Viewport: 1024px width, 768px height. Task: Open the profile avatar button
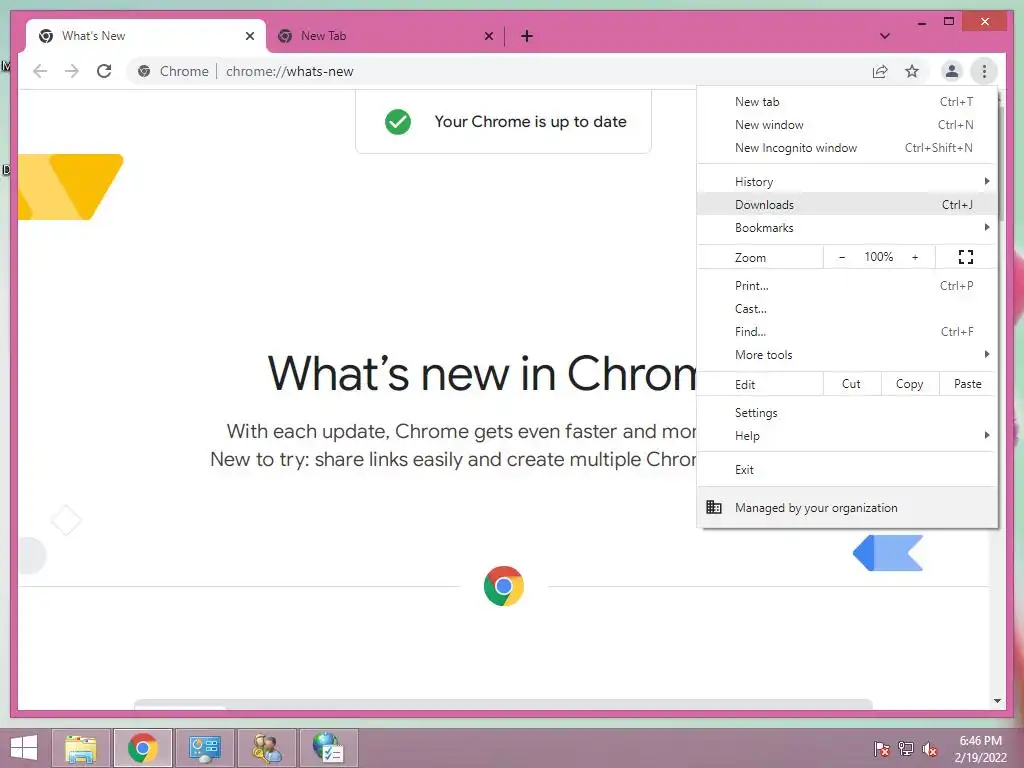point(952,71)
